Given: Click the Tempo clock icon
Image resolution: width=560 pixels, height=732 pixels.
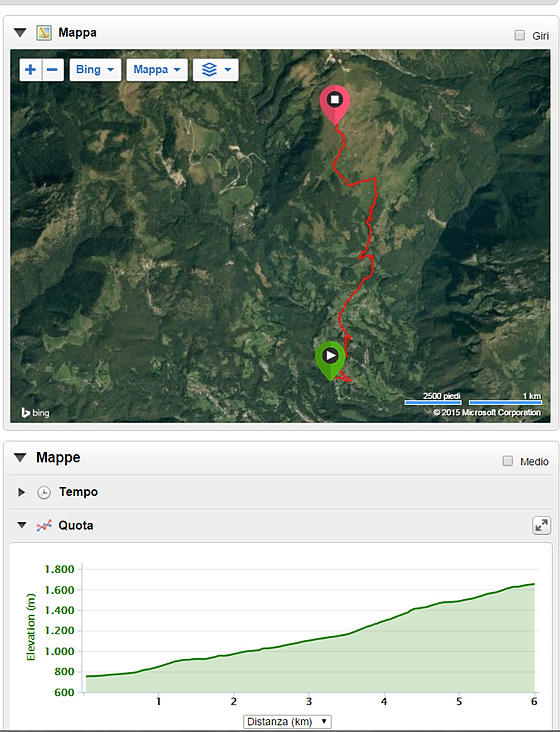Looking at the screenshot, I should [44, 493].
